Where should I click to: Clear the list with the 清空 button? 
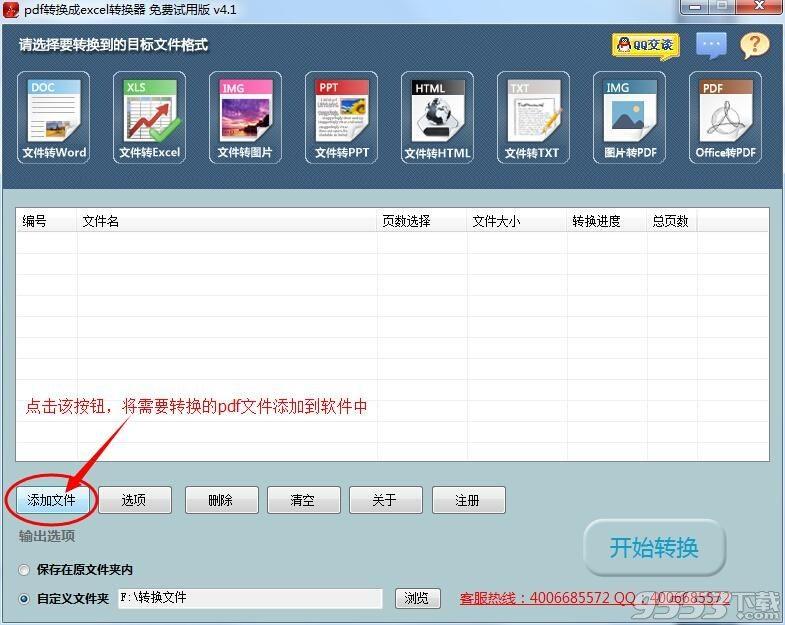click(304, 500)
